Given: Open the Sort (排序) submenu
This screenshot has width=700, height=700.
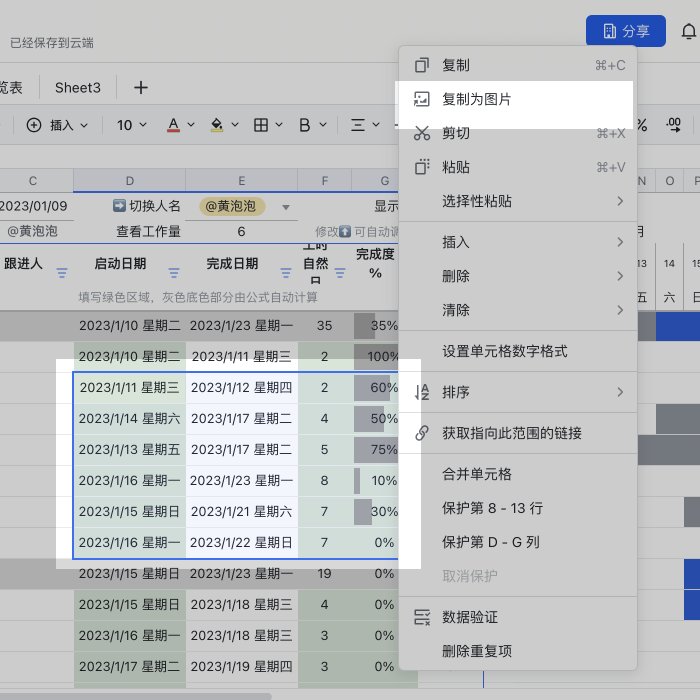Looking at the screenshot, I should point(518,392).
